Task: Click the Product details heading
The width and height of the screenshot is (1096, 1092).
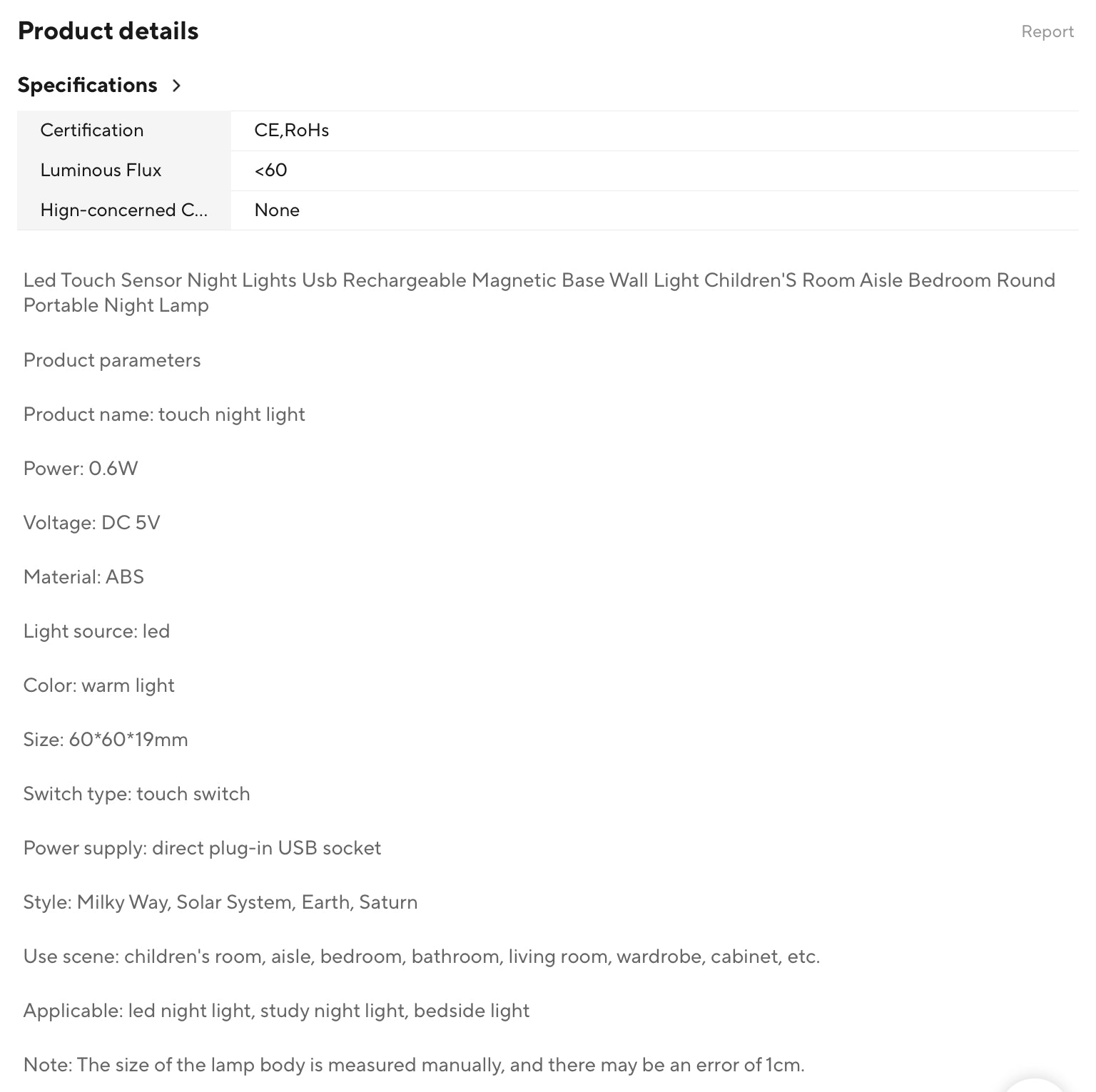Action: click(x=108, y=31)
